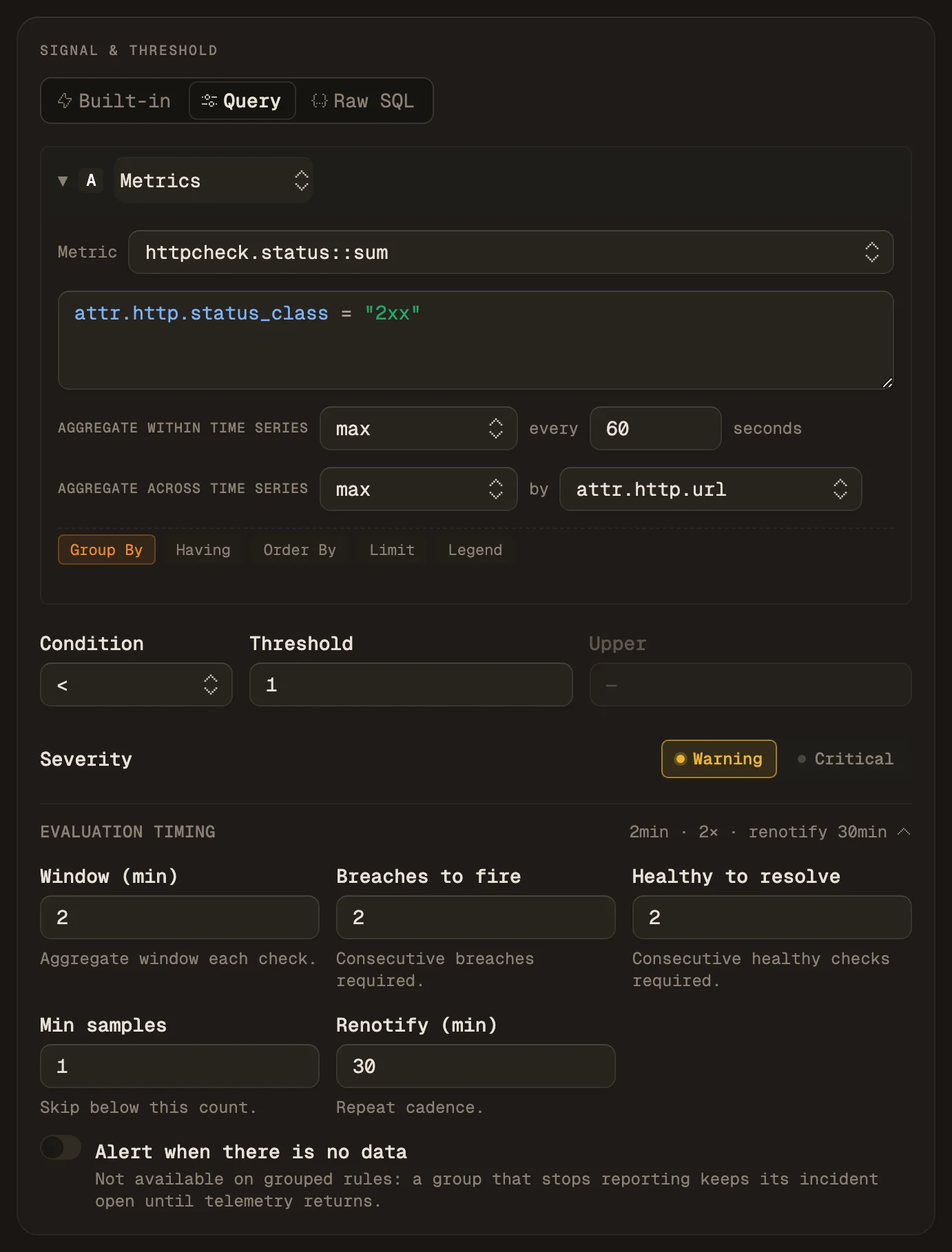
Task: Edit the Threshold value field
Action: pyautogui.click(x=411, y=685)
